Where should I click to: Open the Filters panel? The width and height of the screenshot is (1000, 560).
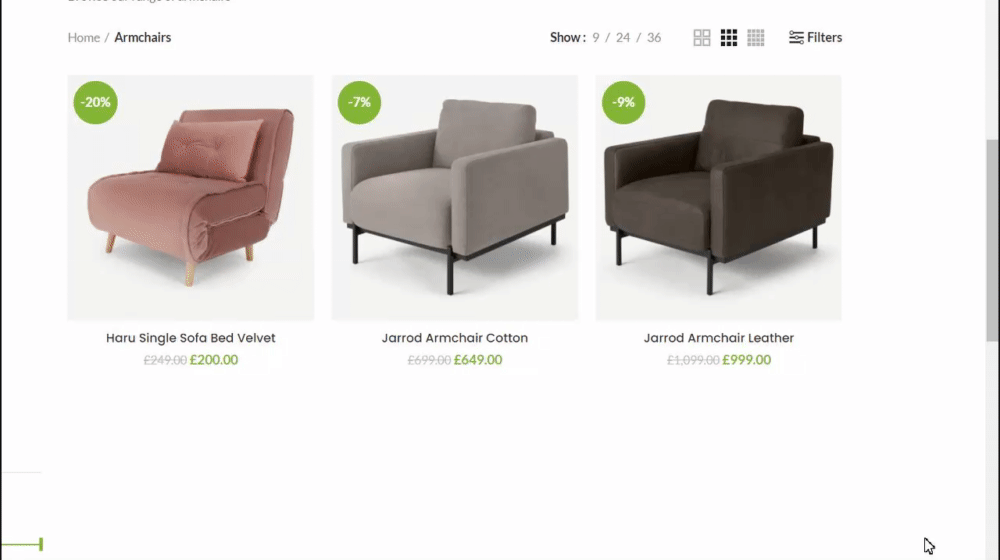815,38
